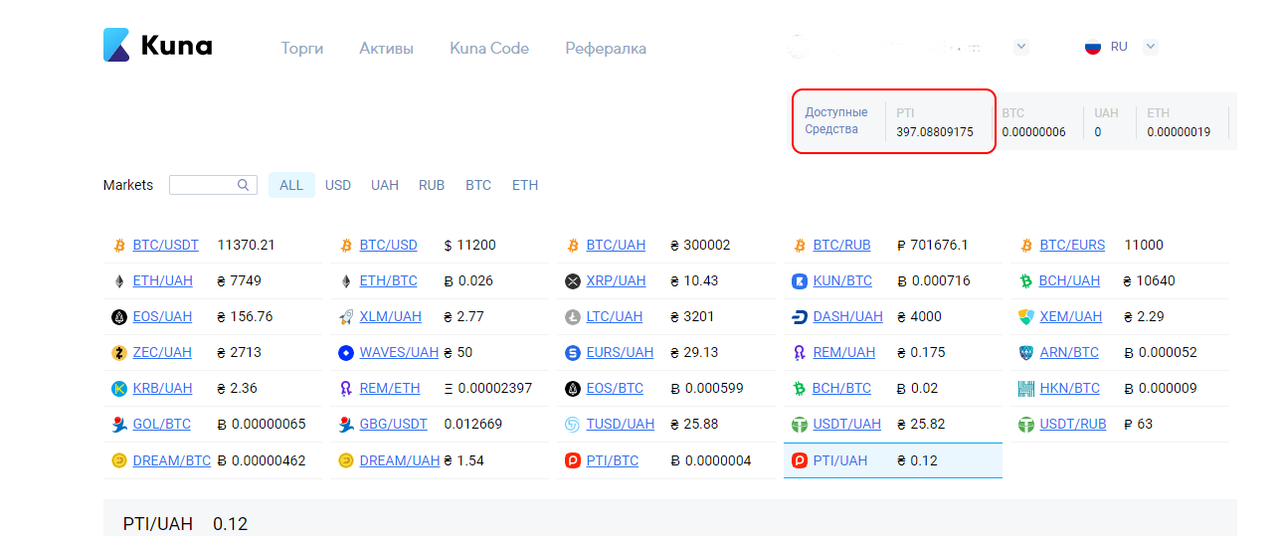The image size is (1280, 536).
Task: Click the PTI balance 397.08809175
Action: [935, 132]
